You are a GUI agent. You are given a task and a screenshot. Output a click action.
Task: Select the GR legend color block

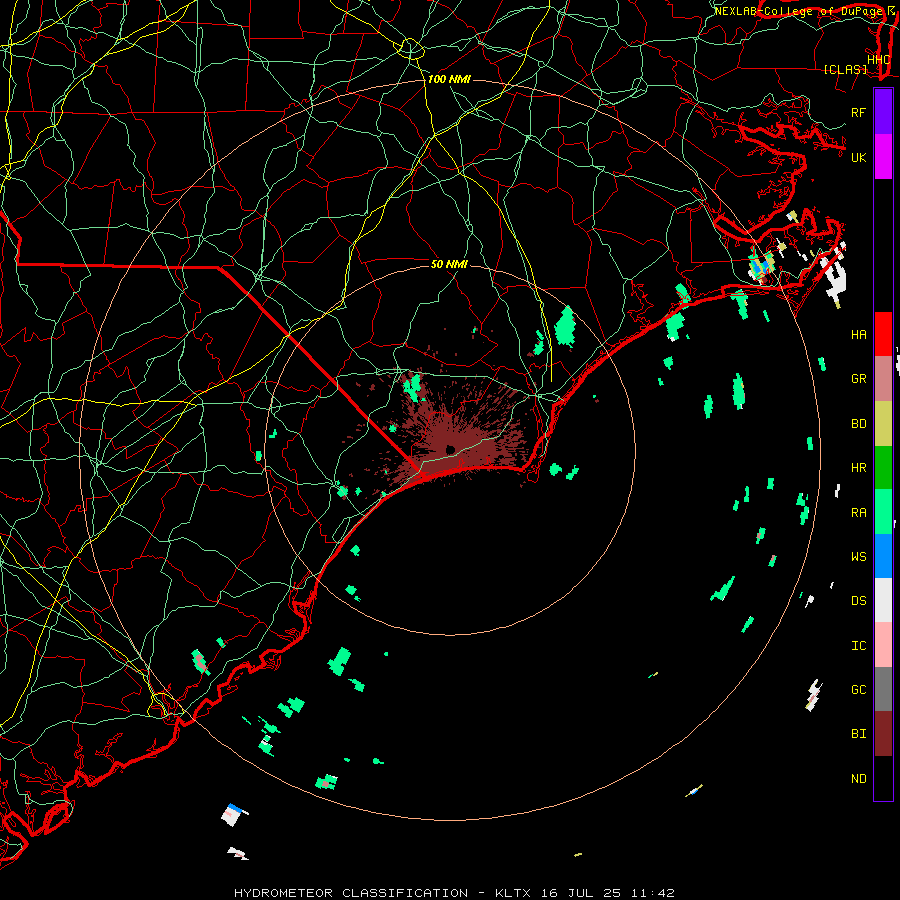pyautogui.click(x=883, y=379)
